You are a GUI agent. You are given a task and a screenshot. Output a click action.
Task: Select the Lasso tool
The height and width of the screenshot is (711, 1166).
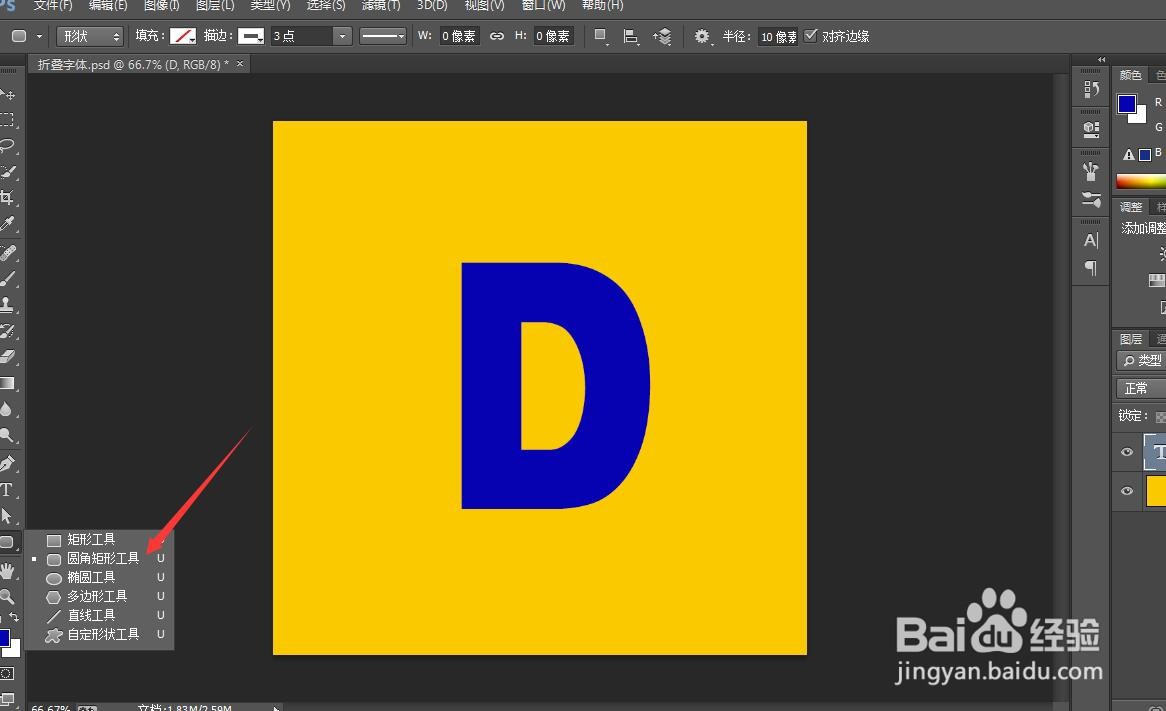point(7,145)
